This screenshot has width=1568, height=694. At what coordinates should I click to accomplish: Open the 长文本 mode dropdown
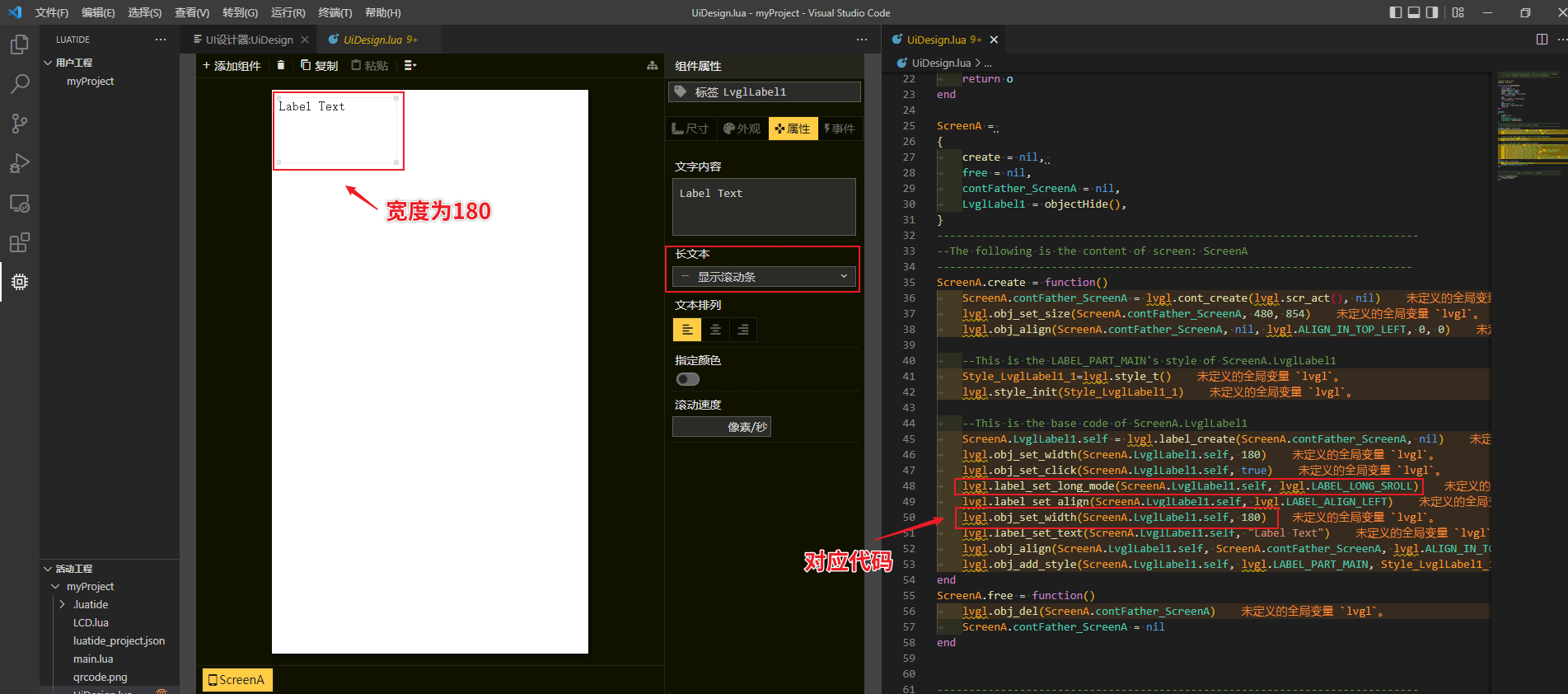pos(764,277)
